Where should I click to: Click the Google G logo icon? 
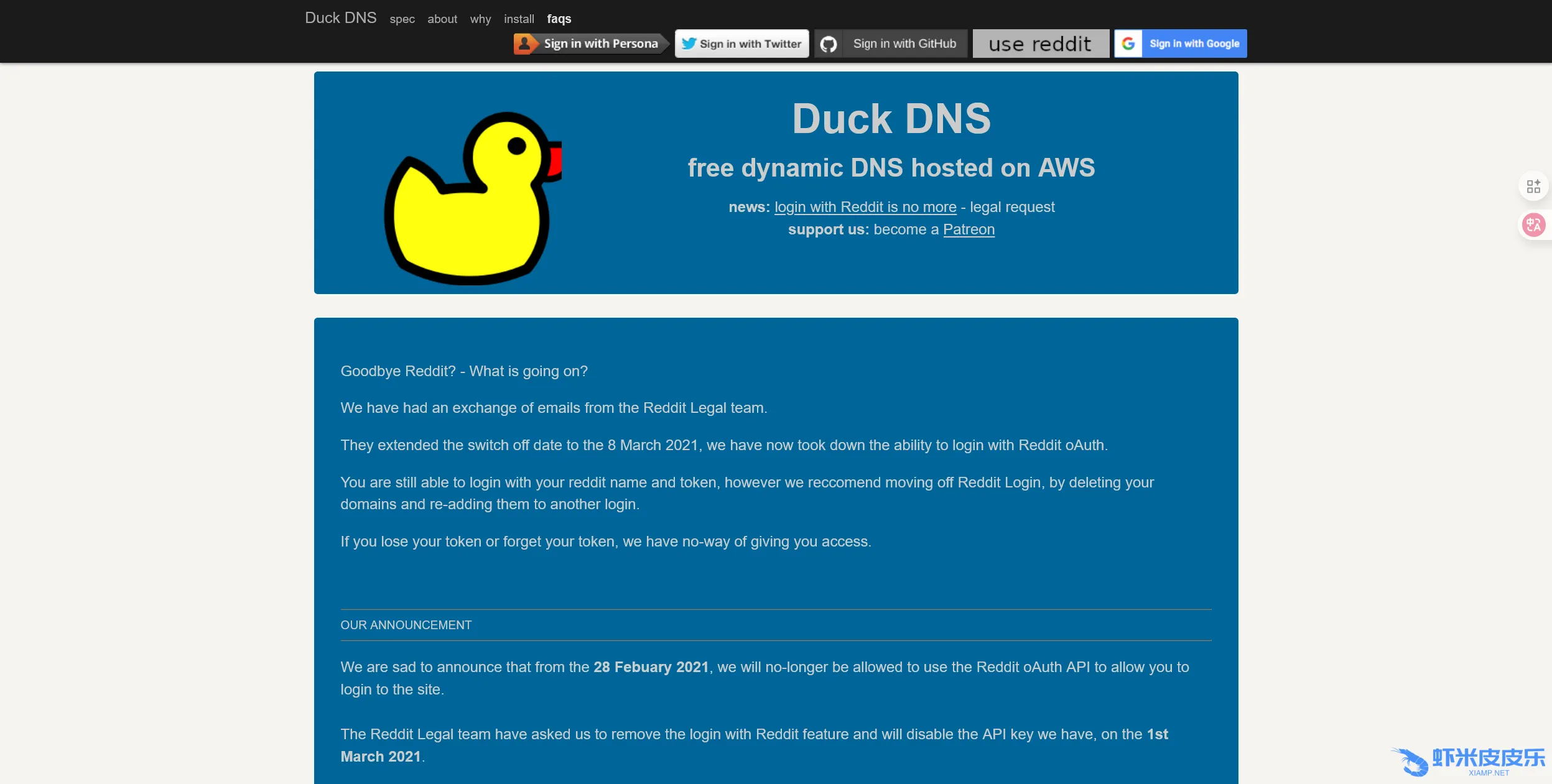[1128, 44]
